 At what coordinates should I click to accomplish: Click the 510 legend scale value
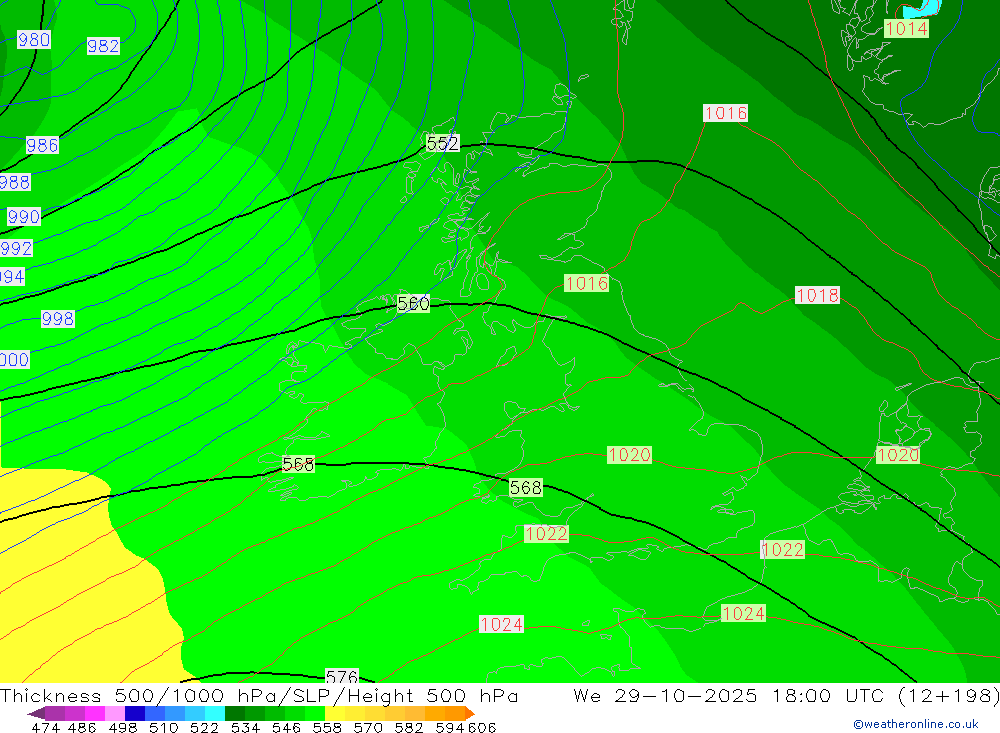[x=163, y=727]
